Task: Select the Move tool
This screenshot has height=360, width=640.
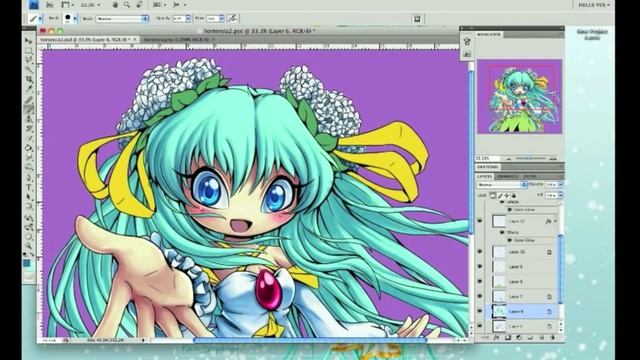Action: 29,41
